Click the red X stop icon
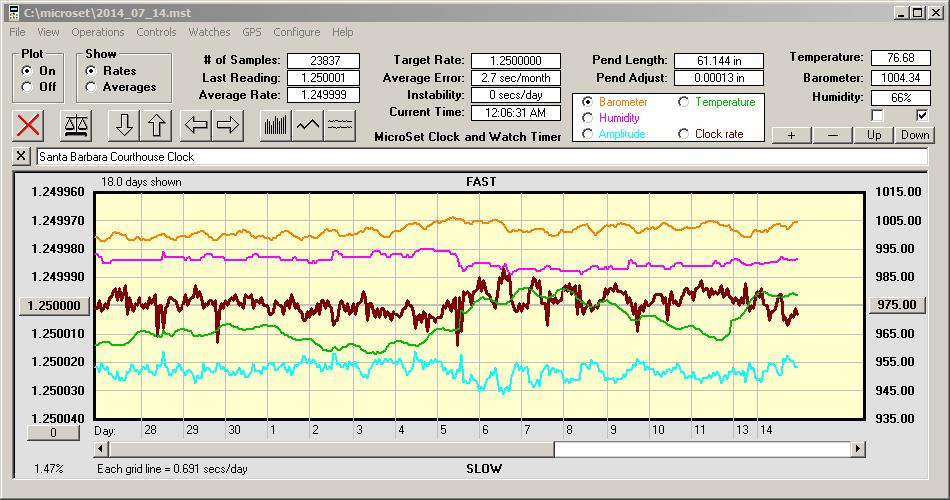950x500 pixels. pyautogui.click(x=28, y=125)
